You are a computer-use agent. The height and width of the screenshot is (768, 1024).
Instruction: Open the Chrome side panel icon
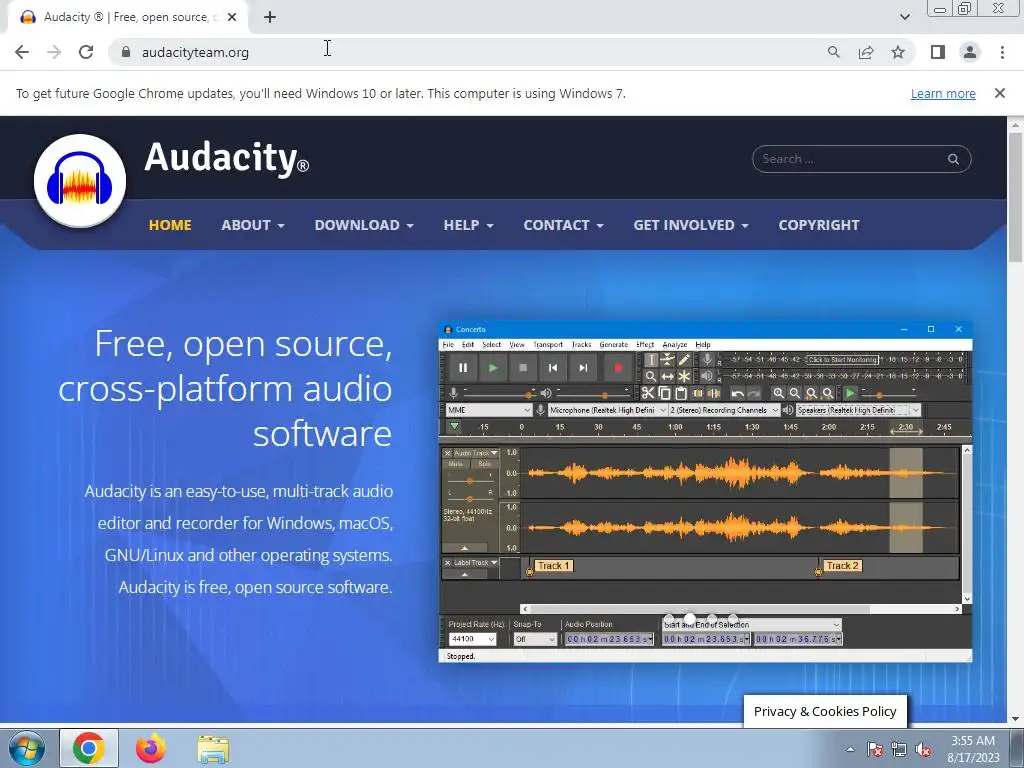coord(938,52)
